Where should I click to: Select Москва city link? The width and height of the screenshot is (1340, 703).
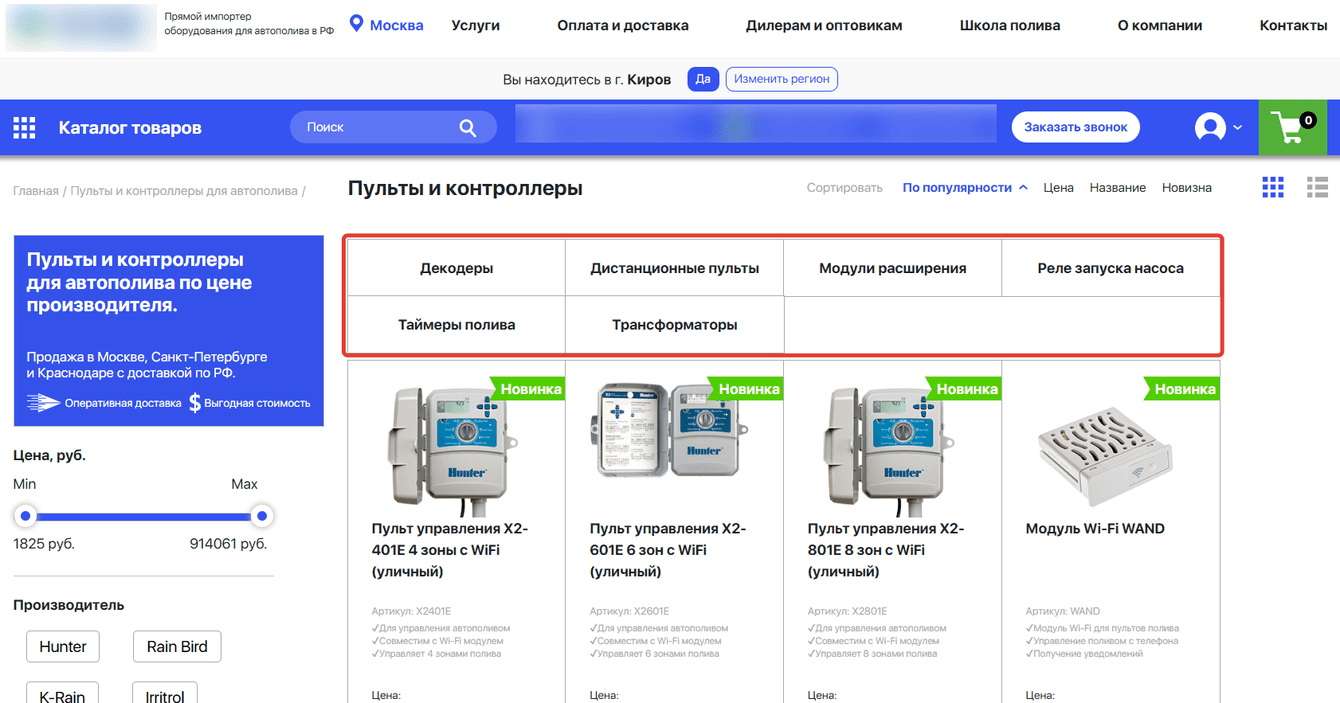pyautogui.click(x=397, y=25)
